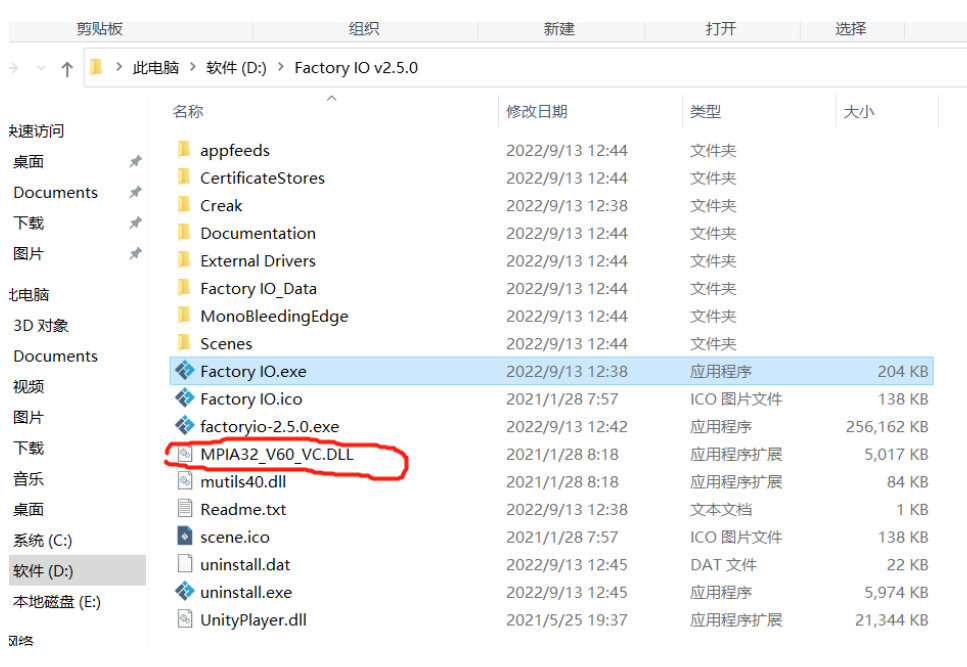Click the scene.ico file icon
This screenshot has height=667, width=967.
(184, 537)
